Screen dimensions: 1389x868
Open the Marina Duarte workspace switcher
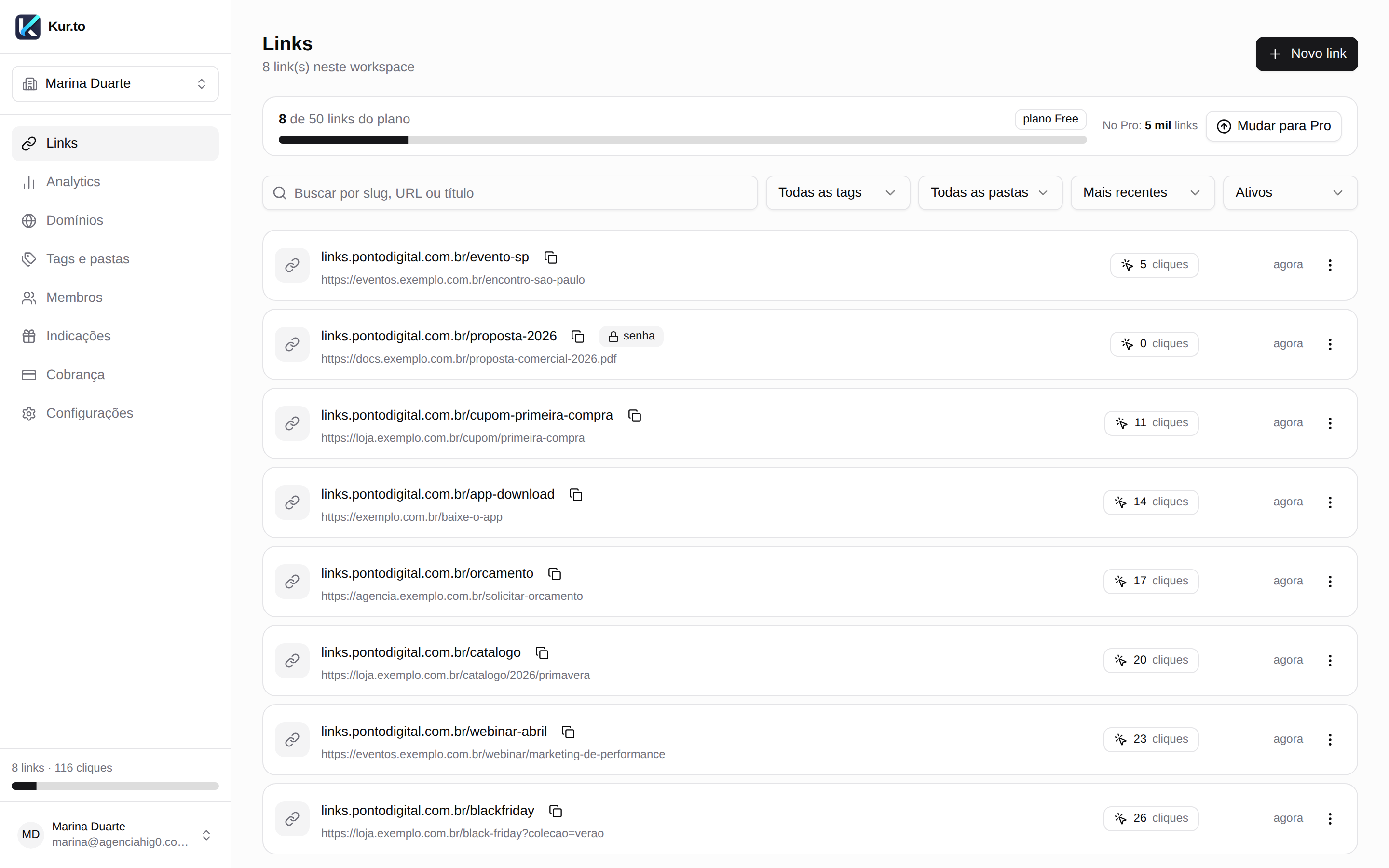point(115,84)
